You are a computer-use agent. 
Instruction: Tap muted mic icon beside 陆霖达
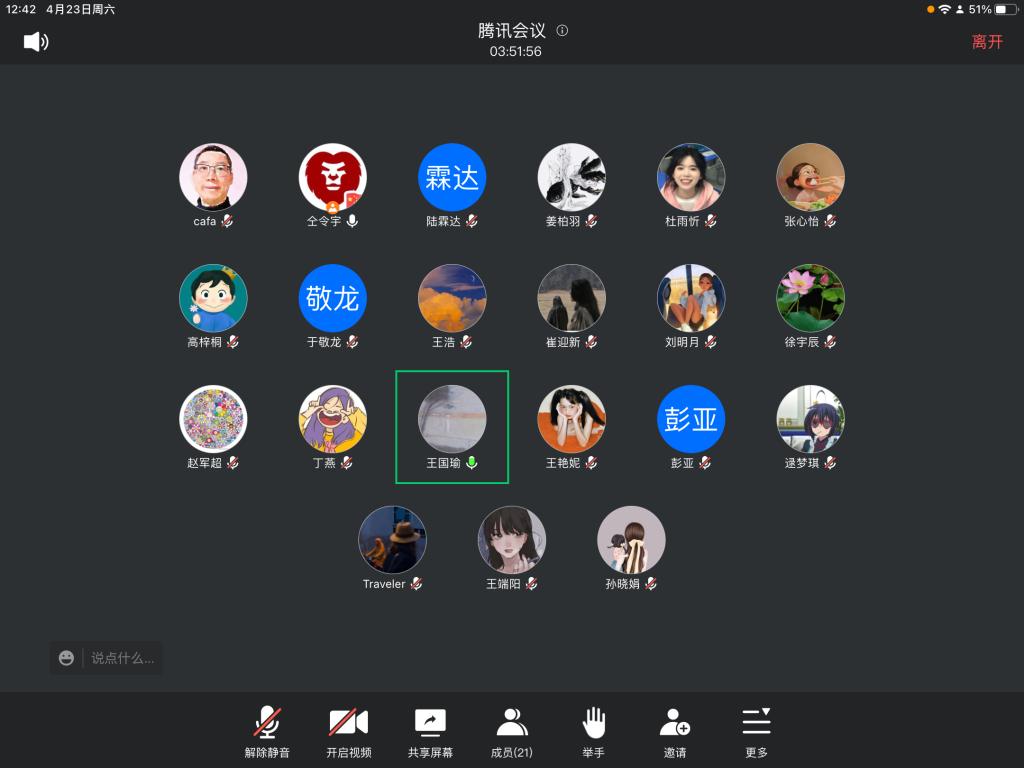point(472,221)
